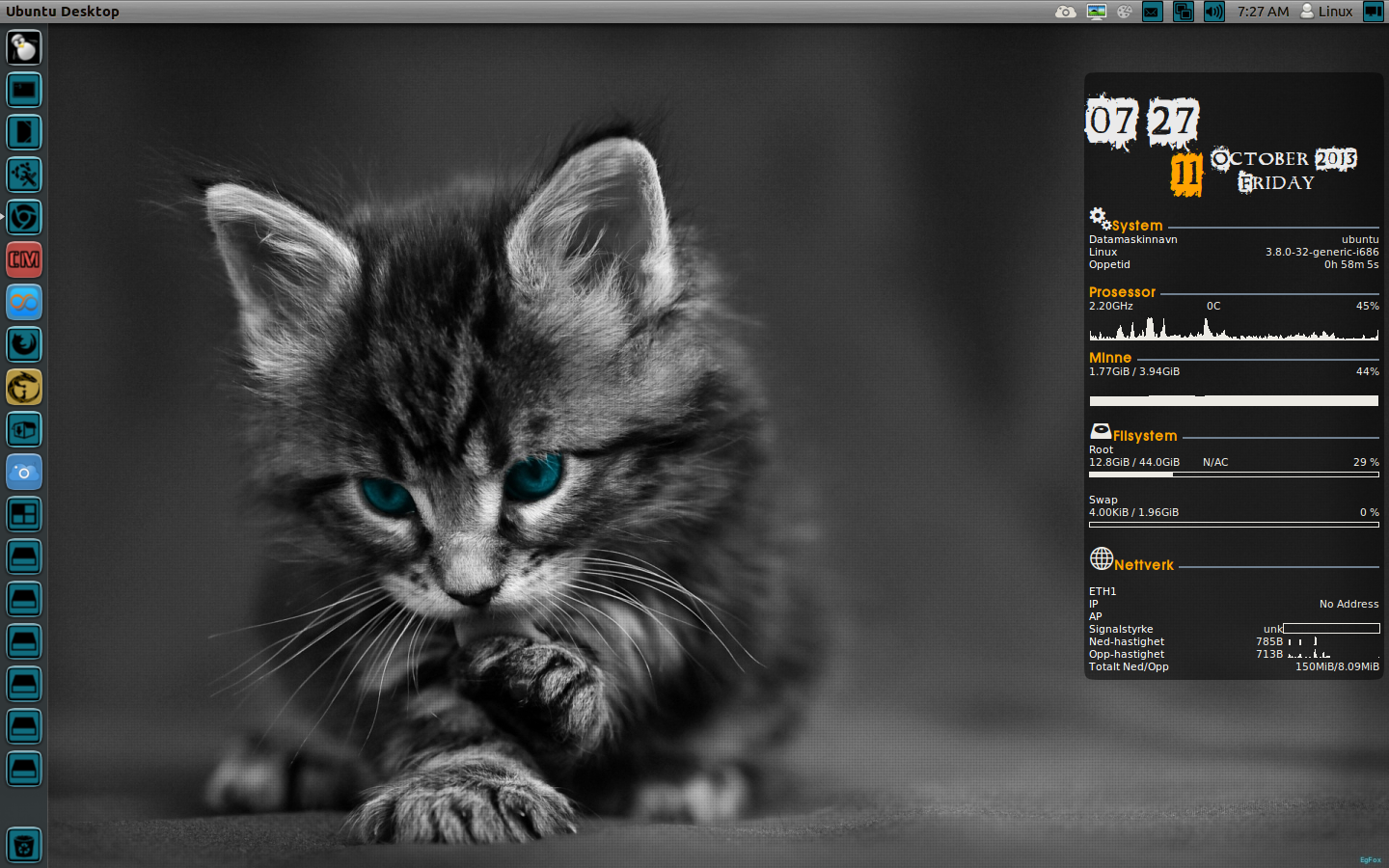
Task: Open the sound volume indicator
Action: [x=1214, y=12]
